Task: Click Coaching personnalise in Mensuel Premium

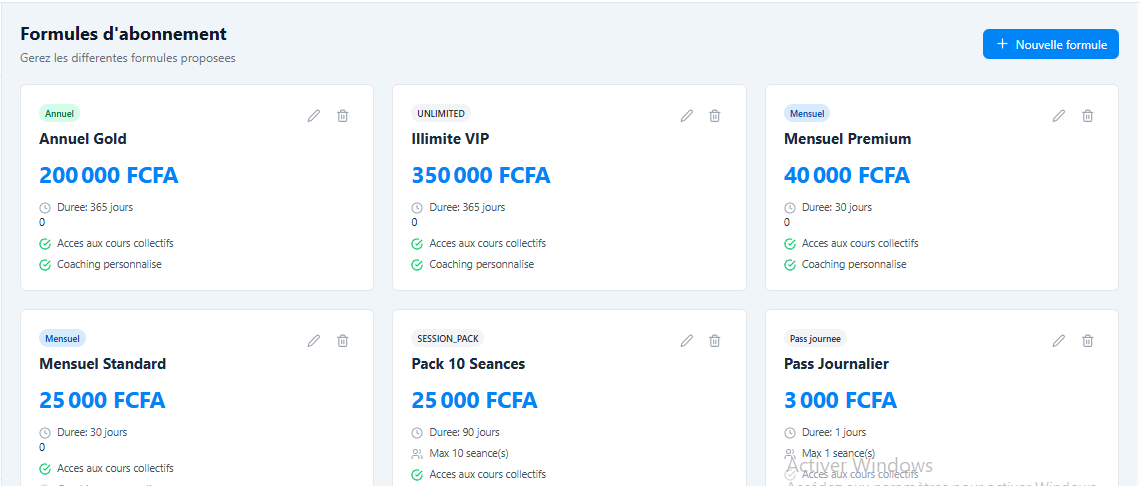Action: click(854, 264)
